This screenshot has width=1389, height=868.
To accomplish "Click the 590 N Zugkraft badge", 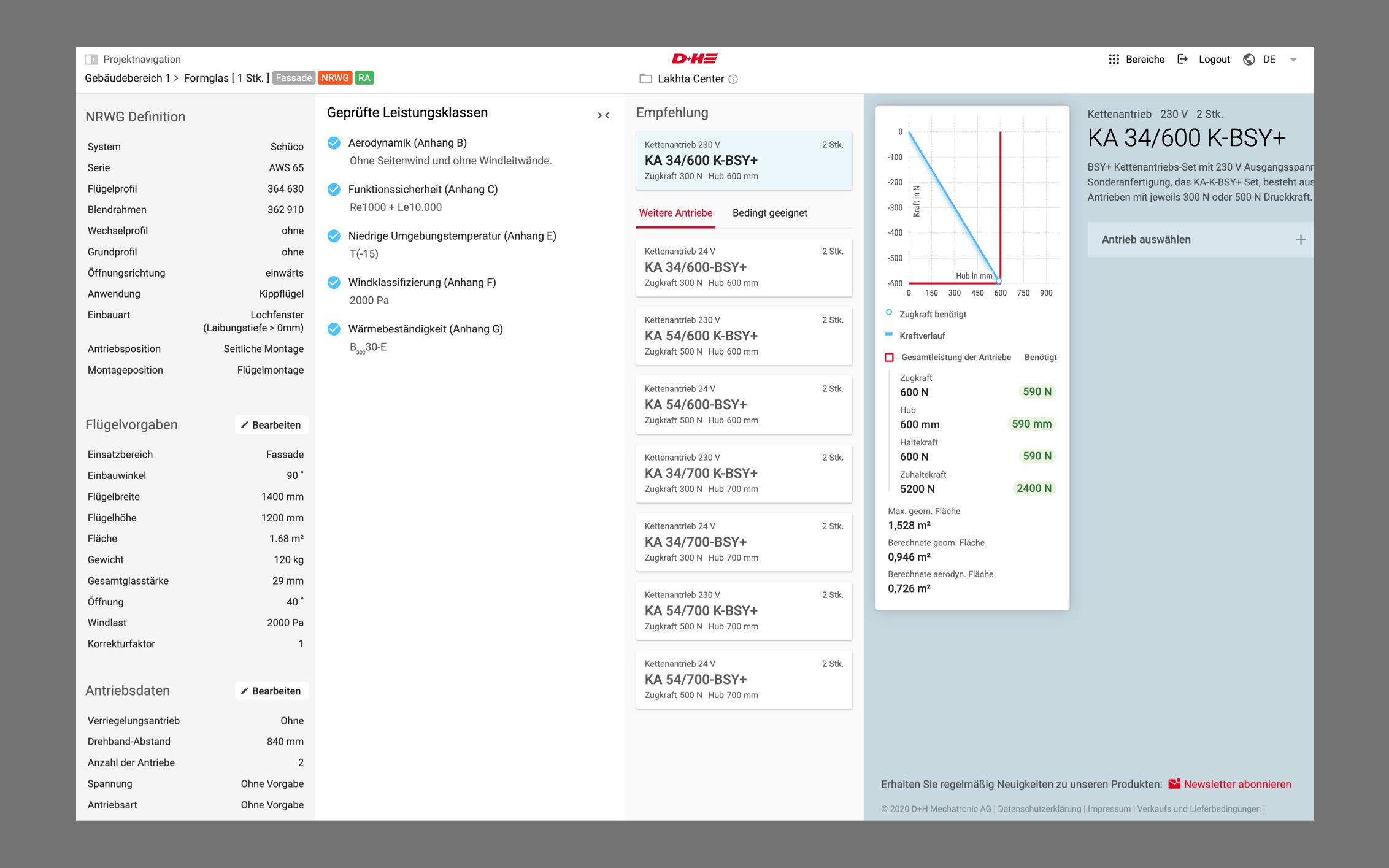I will pyautogui.click(x=1037, y=392).
